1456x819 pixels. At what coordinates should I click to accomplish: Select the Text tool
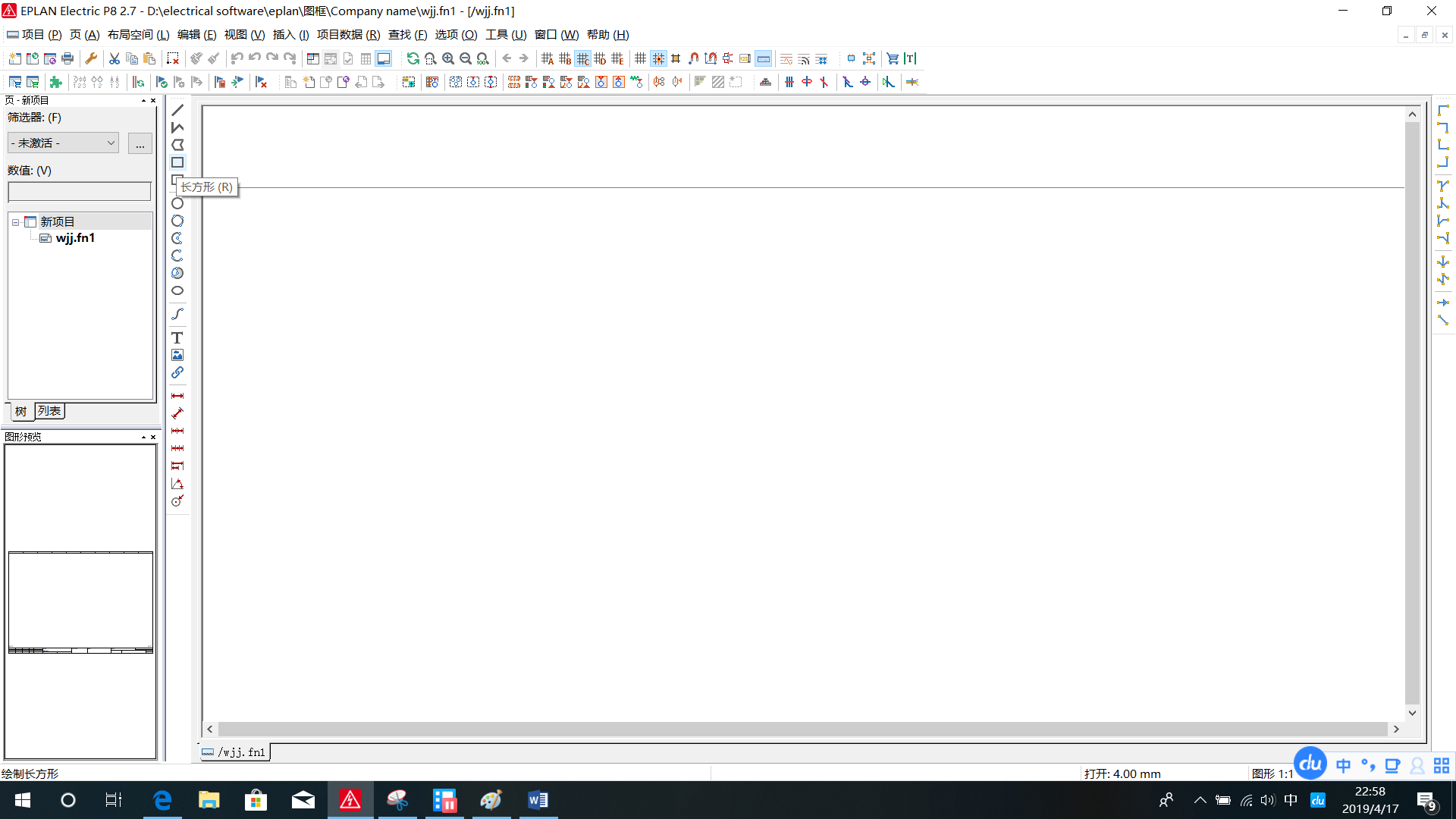[177, 337]
